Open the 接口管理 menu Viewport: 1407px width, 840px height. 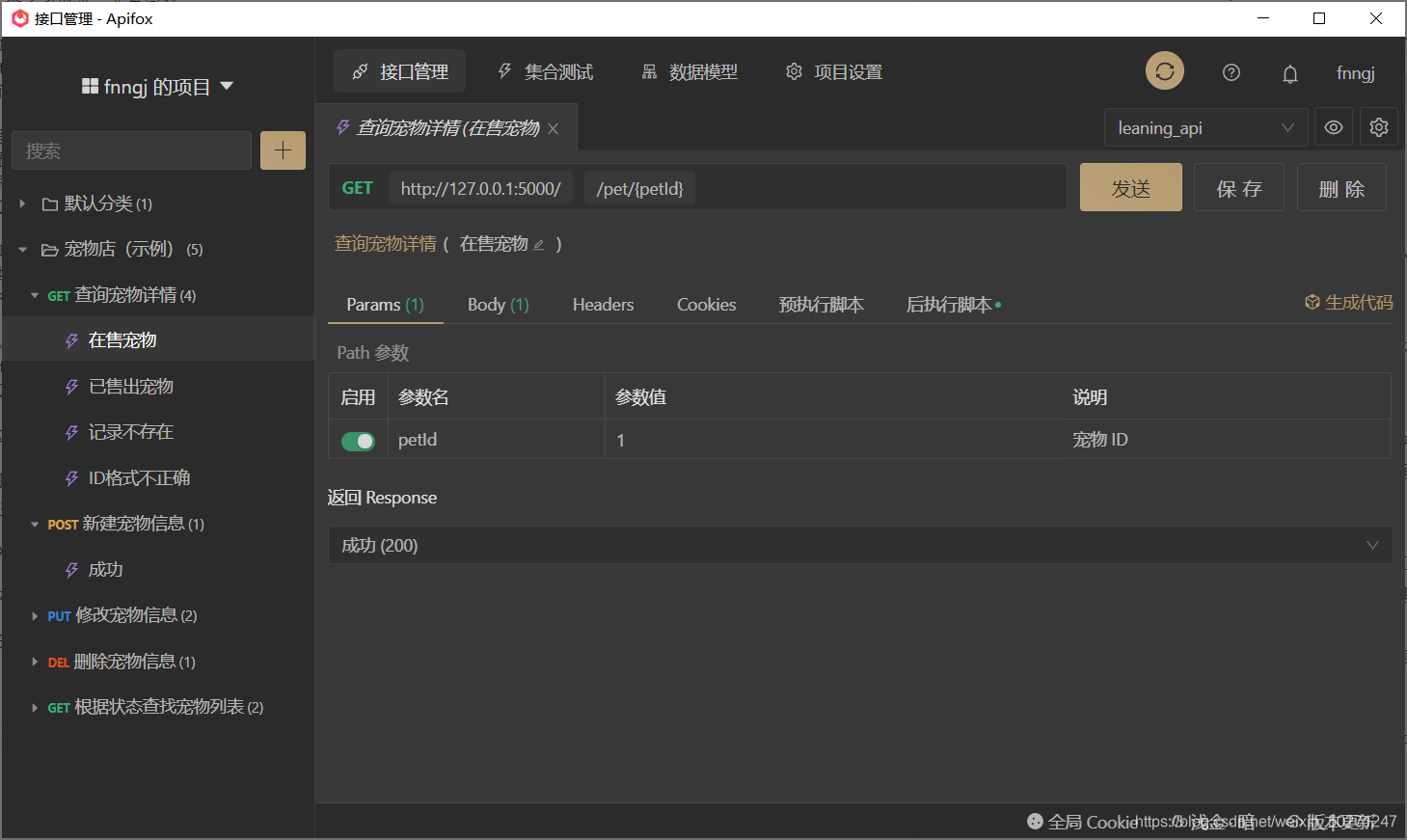point(399,71)
